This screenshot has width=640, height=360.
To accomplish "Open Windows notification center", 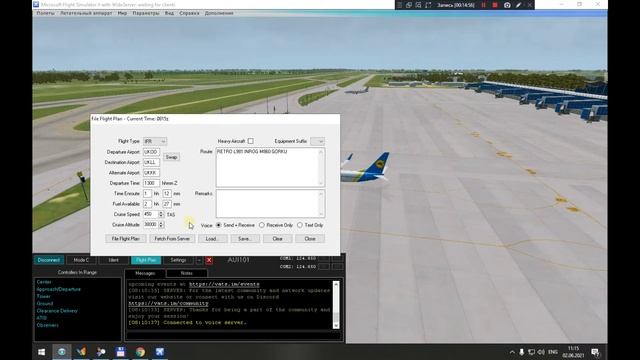I will tap(595, 352).
